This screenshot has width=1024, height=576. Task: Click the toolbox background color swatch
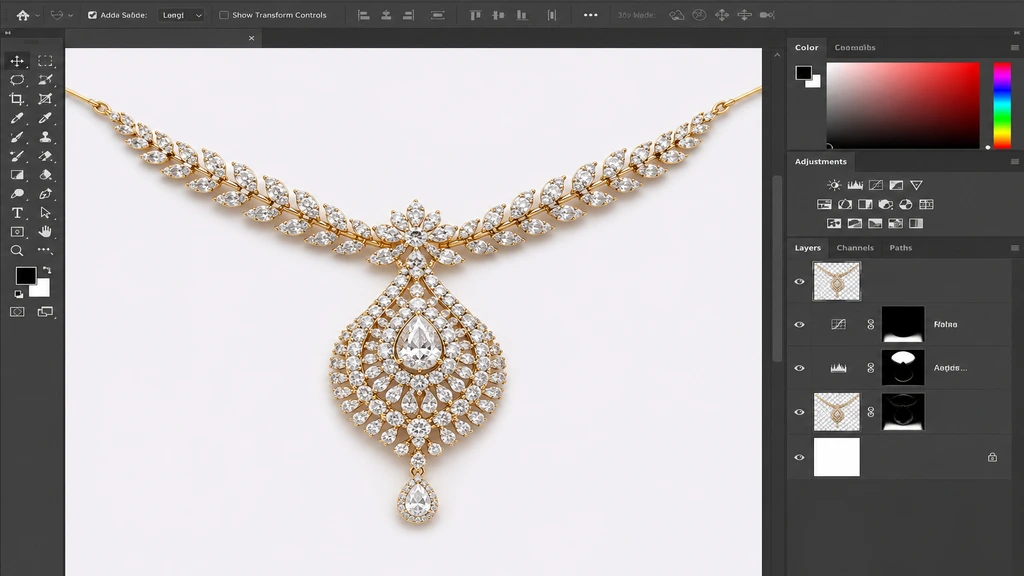tap(42, 289)
